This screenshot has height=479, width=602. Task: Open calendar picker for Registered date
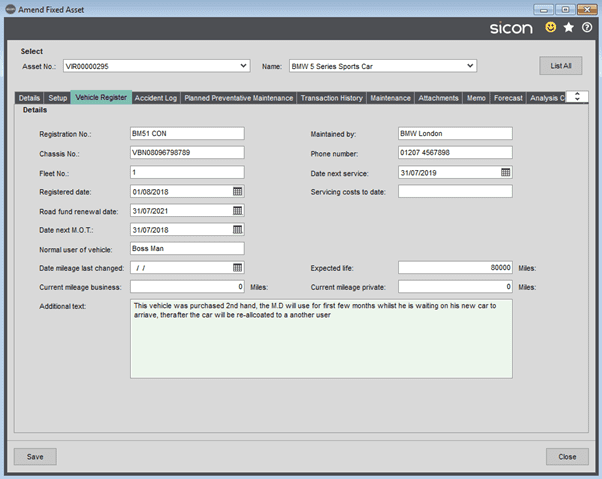[238, 191]
